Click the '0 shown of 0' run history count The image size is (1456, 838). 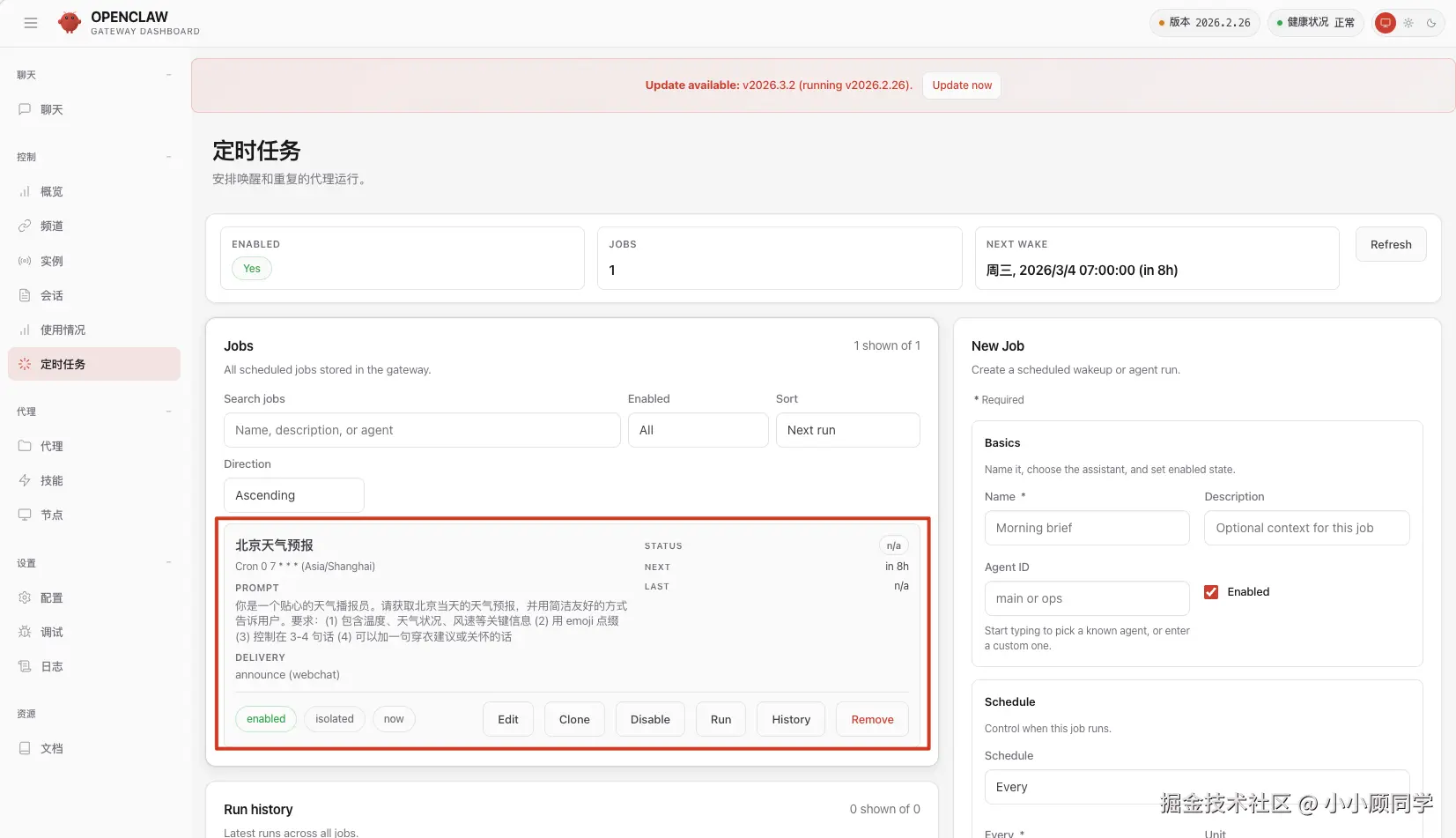point(885,809)
